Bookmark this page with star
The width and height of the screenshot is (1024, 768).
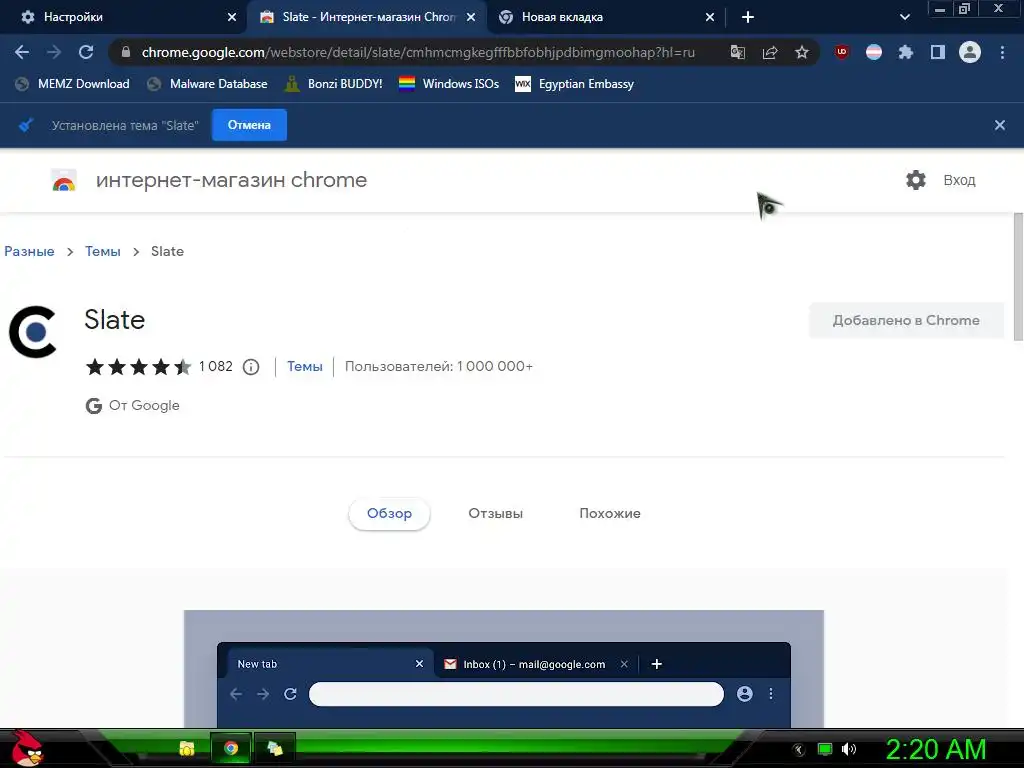pos(802,52)
